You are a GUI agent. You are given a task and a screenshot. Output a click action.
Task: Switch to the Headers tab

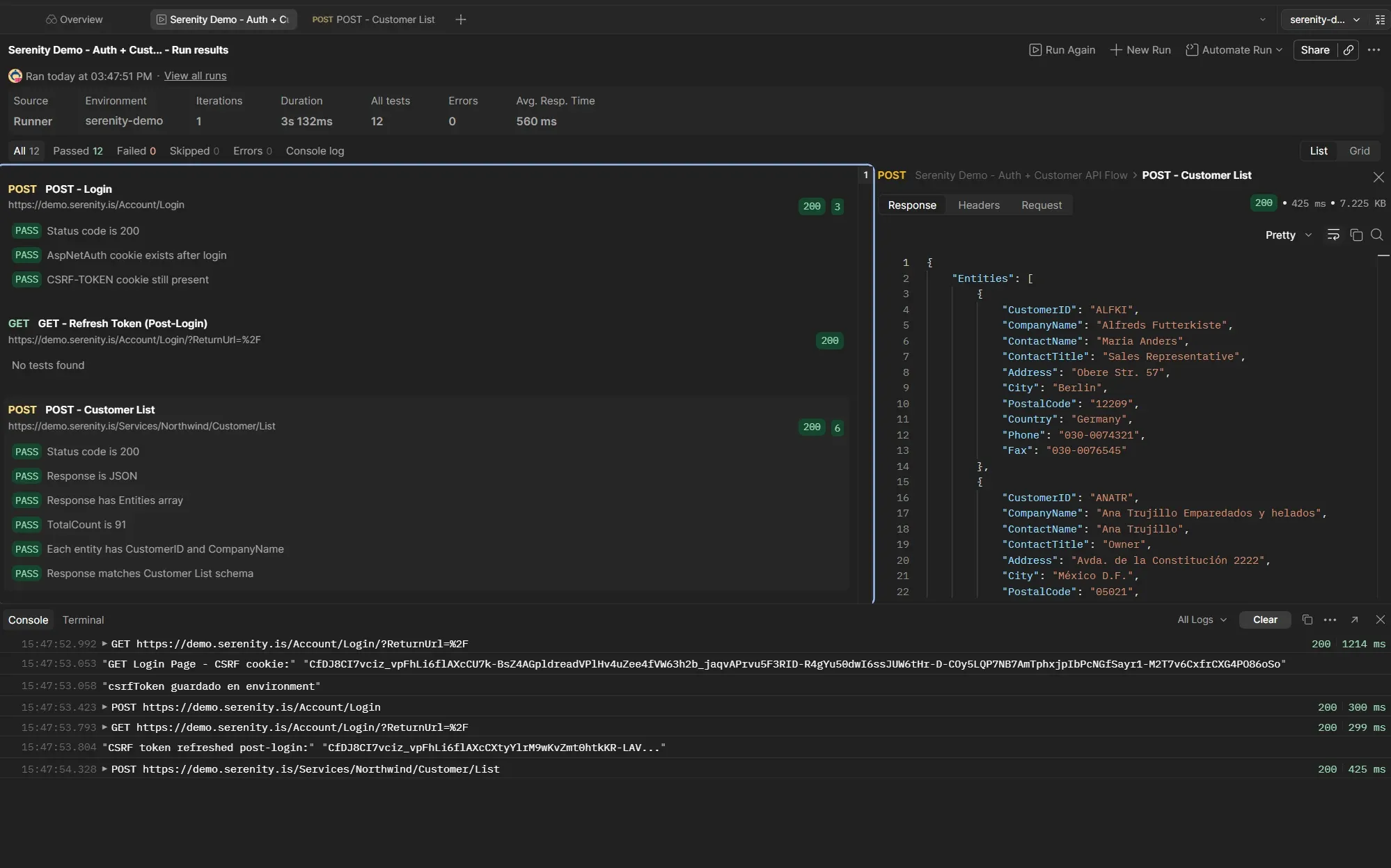979,205
